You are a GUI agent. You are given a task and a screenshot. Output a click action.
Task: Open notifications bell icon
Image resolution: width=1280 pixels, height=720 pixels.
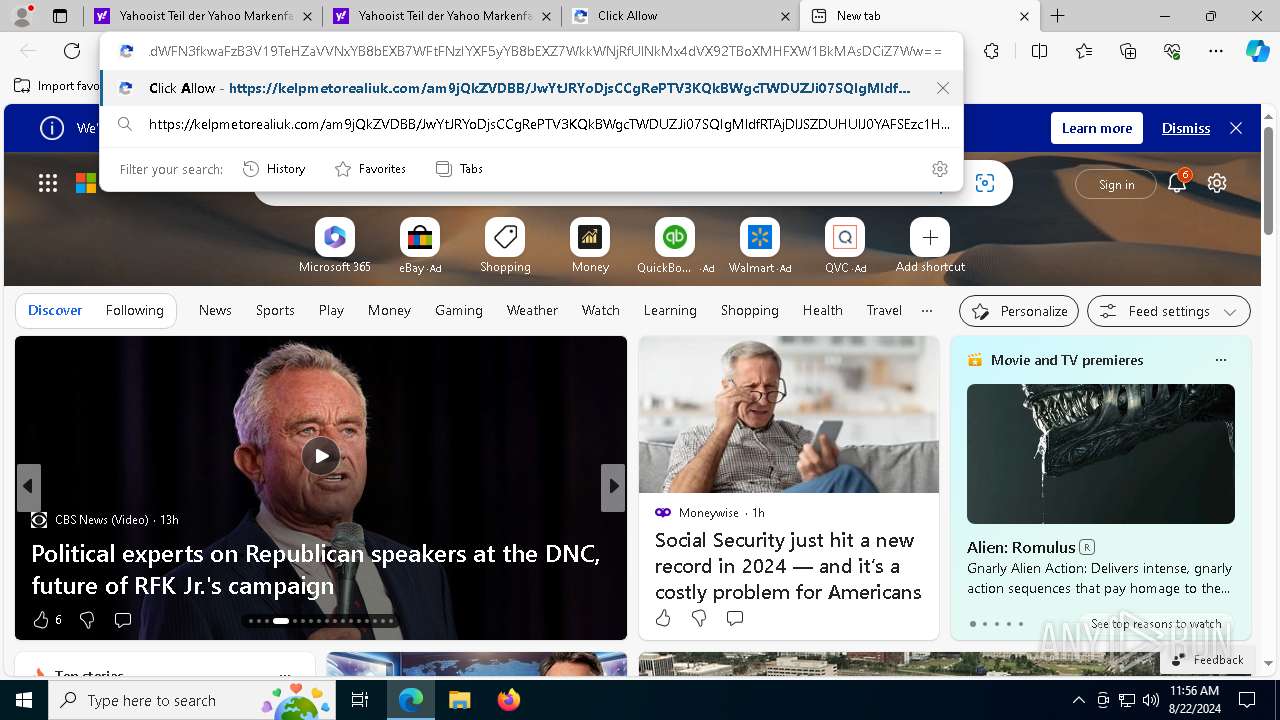[x=1177, y=183]
